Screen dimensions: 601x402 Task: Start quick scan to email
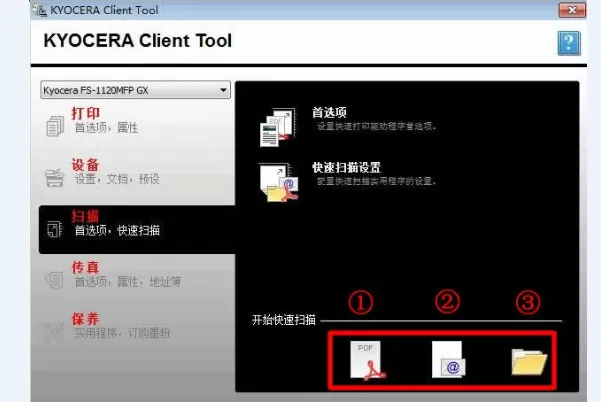coord(447,360)
